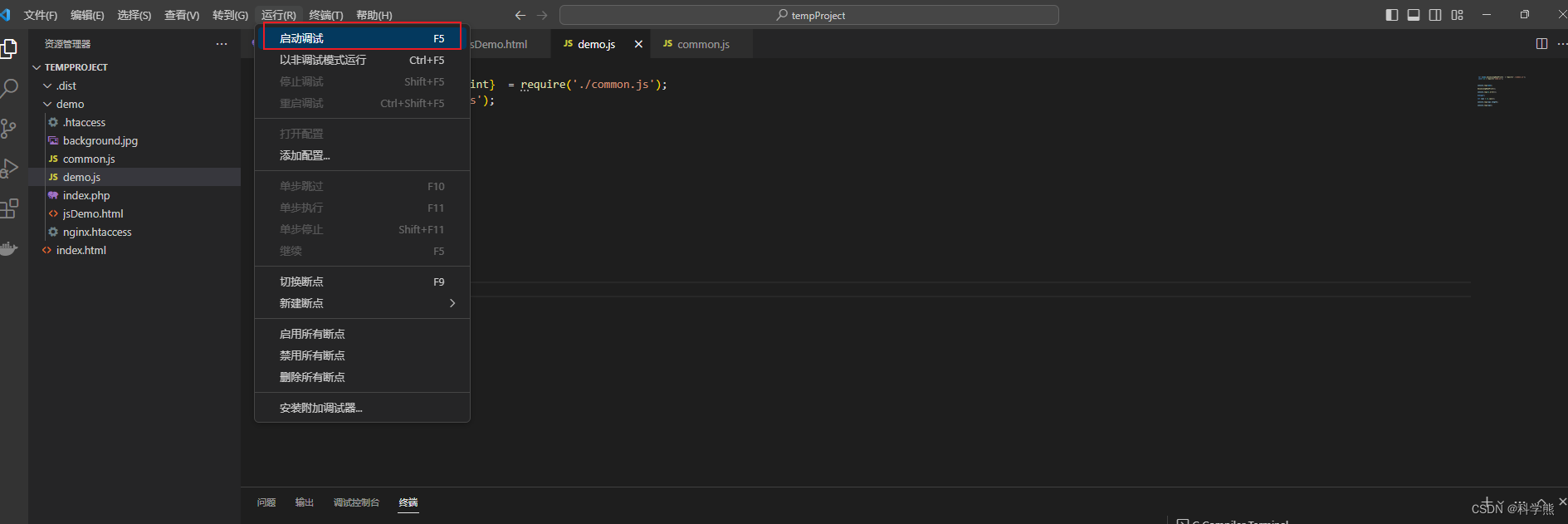This screenshot has width=1568, height=524.
Task: Switch to the 输出 panel tab
Action: pyautogui.click(x=305, y=502)
